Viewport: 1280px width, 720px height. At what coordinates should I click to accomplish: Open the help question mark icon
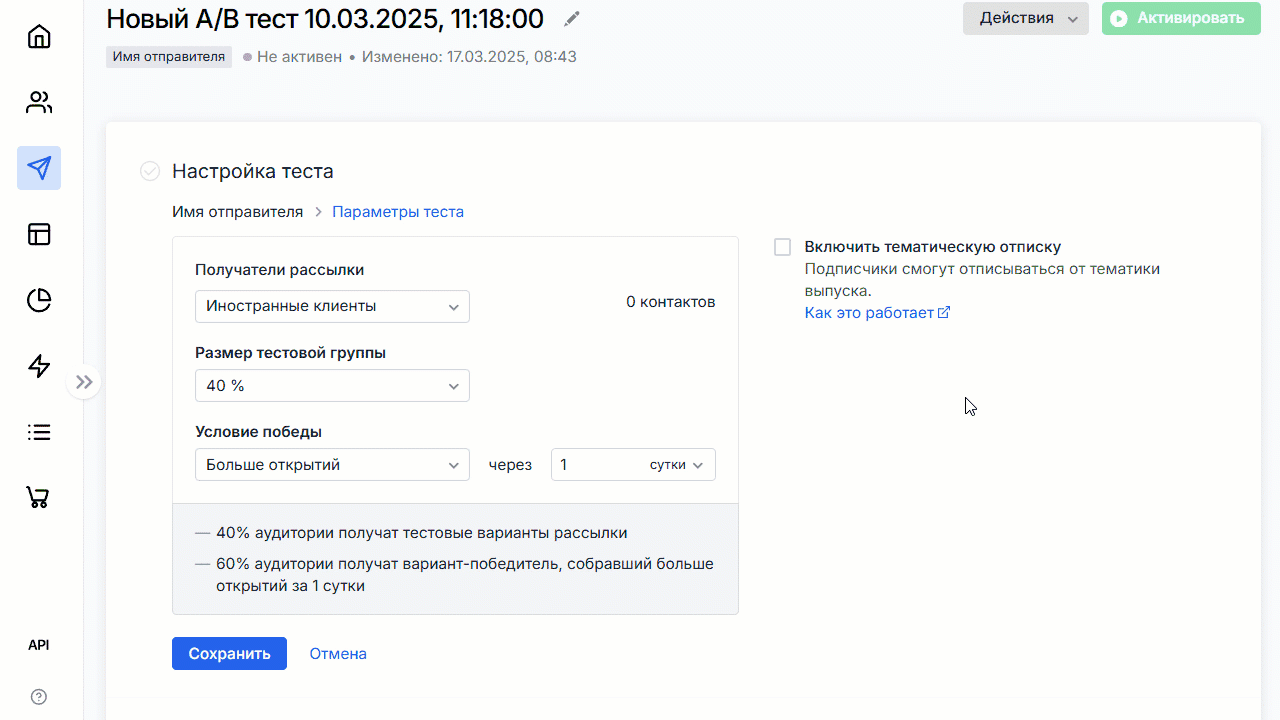tap(39, 697)
